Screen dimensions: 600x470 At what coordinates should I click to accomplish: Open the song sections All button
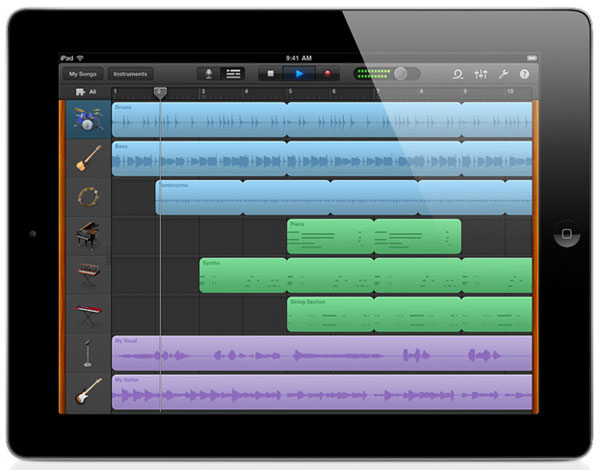[x=86, y=92]
